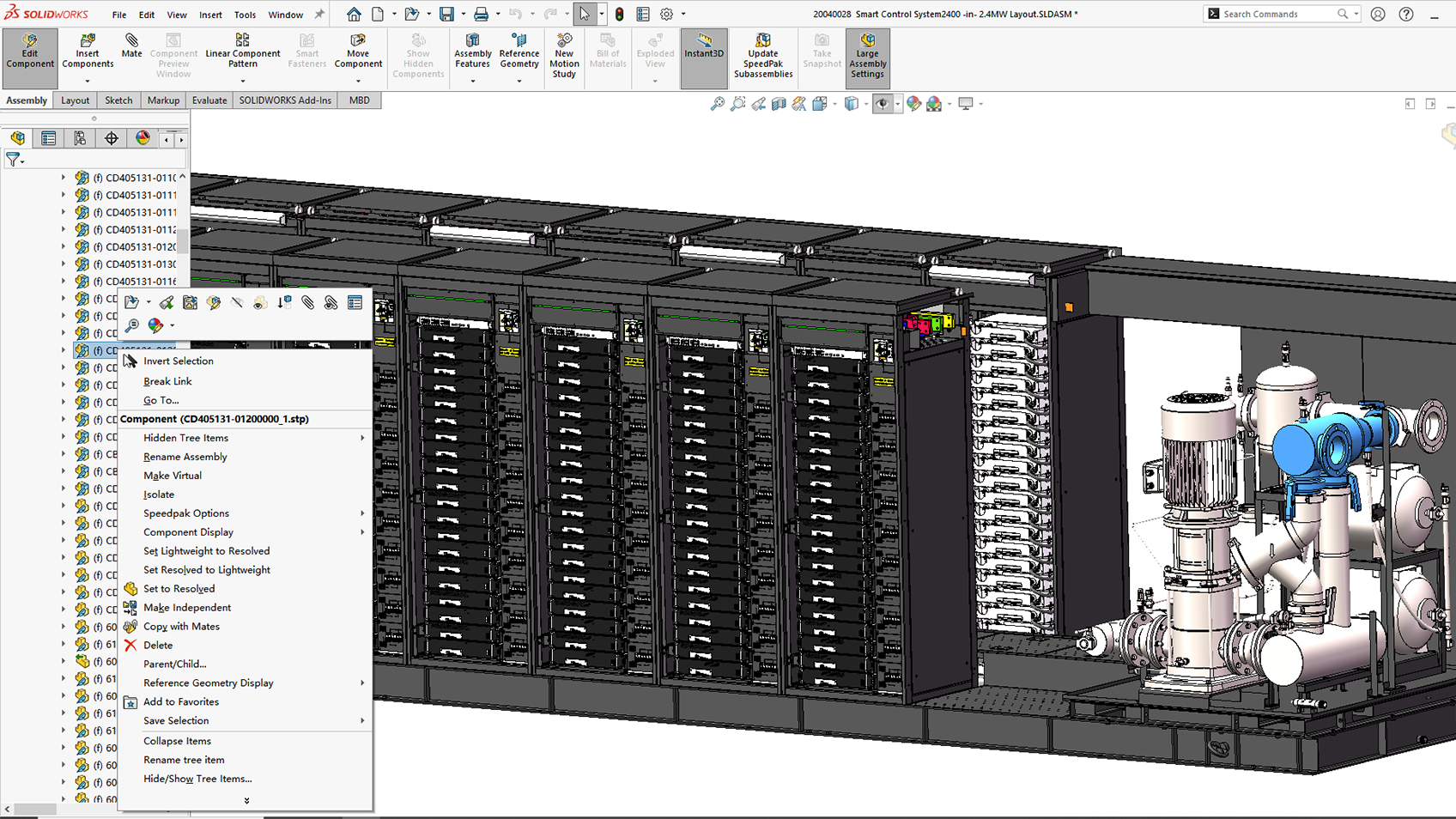Click the Save floppy disk icon

click(x=446, y=14)
